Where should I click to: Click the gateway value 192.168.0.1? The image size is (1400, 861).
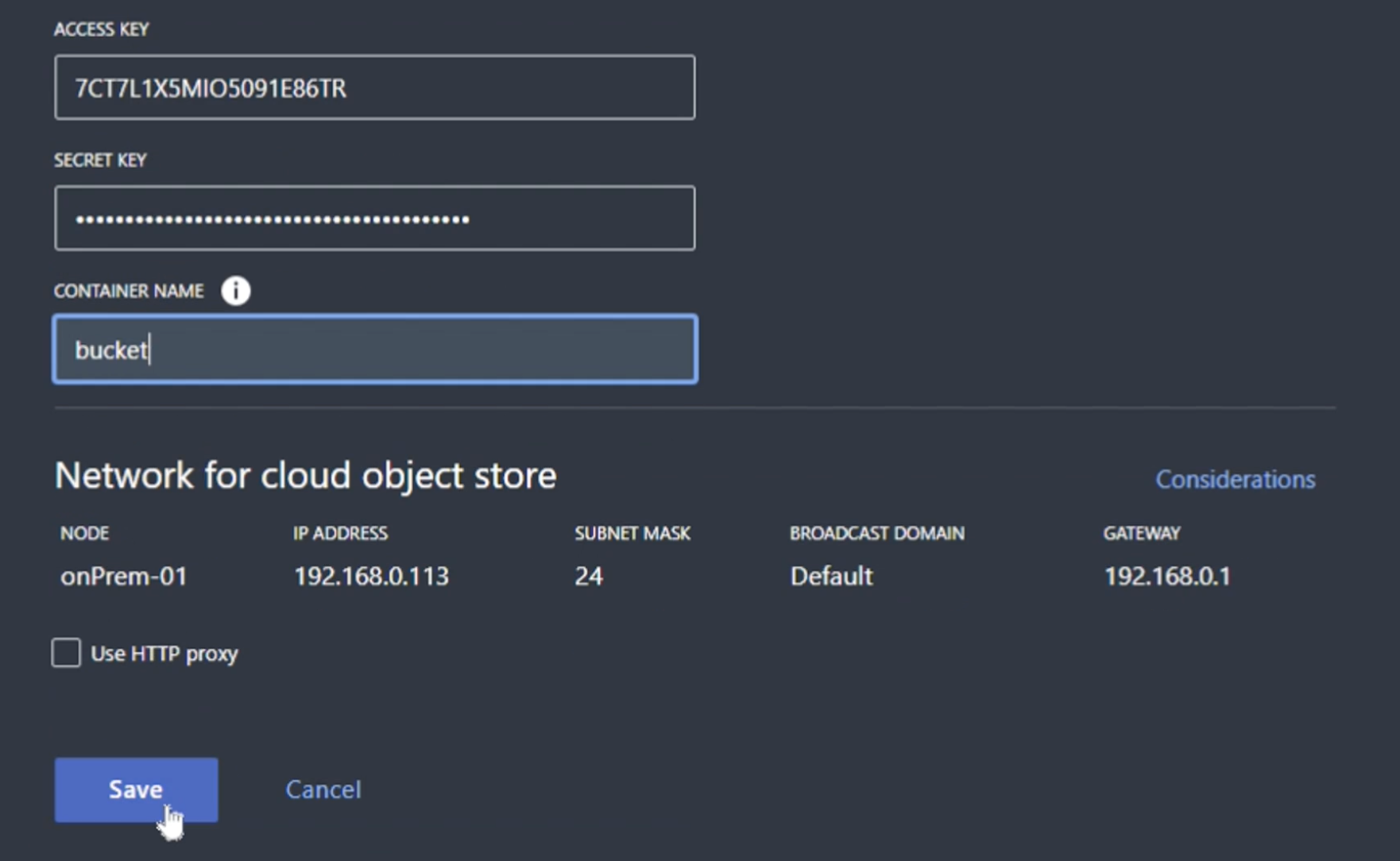1166,576
